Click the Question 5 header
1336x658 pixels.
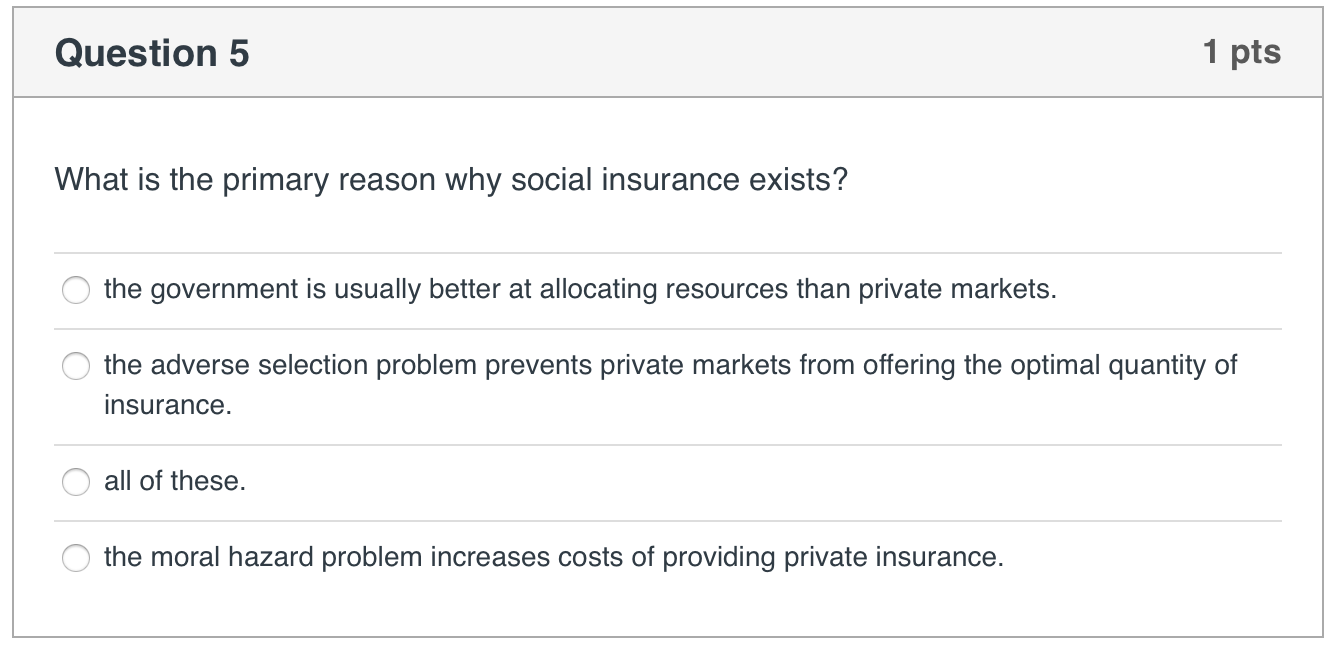click(150, 51)
